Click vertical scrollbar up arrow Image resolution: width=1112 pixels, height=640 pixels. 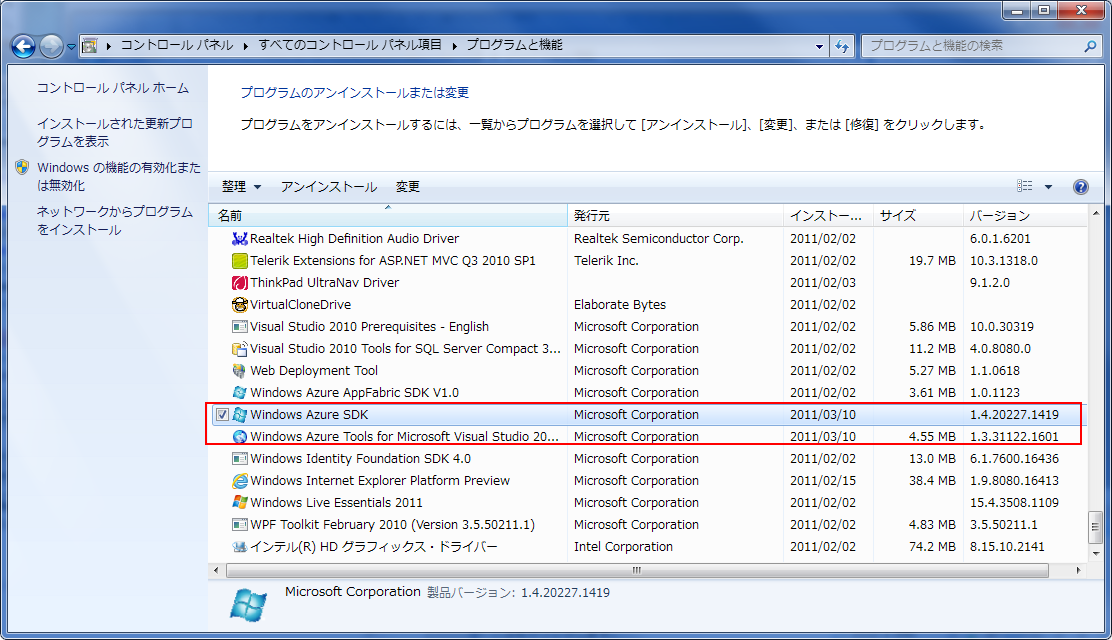click(1096, 213)
